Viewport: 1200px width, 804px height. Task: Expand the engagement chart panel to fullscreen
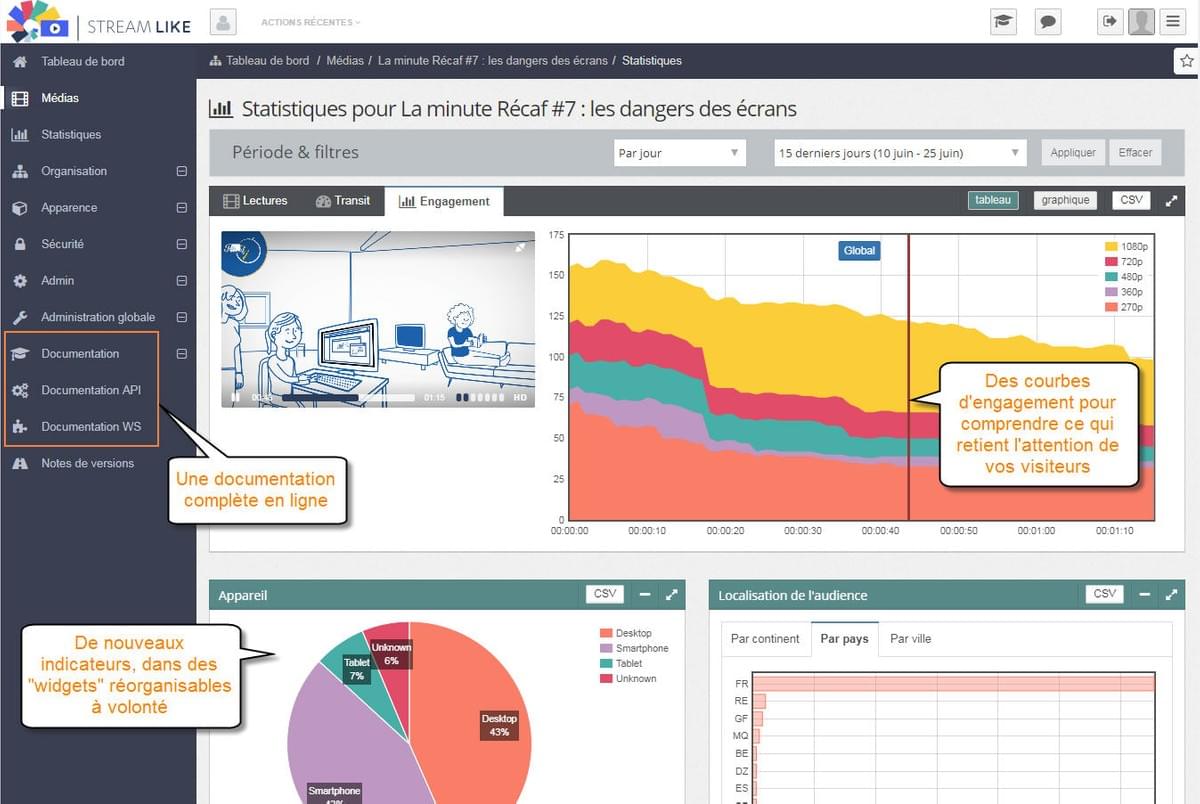pos(1172,200)
